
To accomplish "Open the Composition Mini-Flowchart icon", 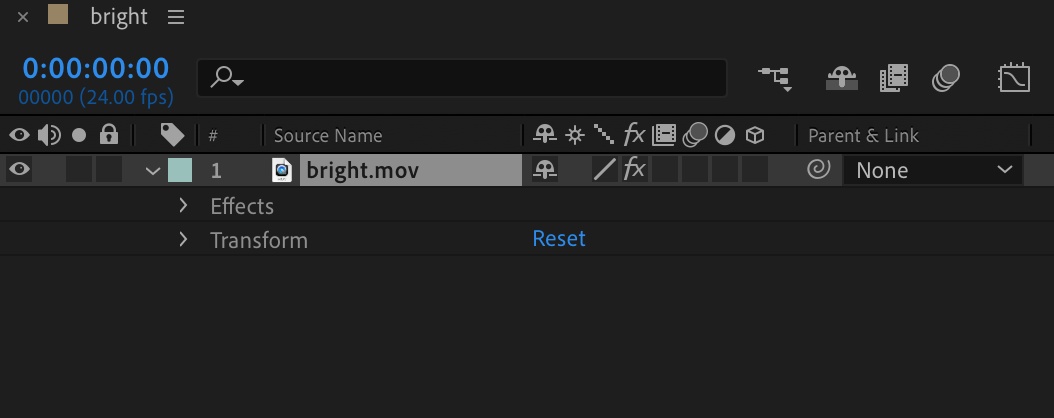I will (774, 78).
